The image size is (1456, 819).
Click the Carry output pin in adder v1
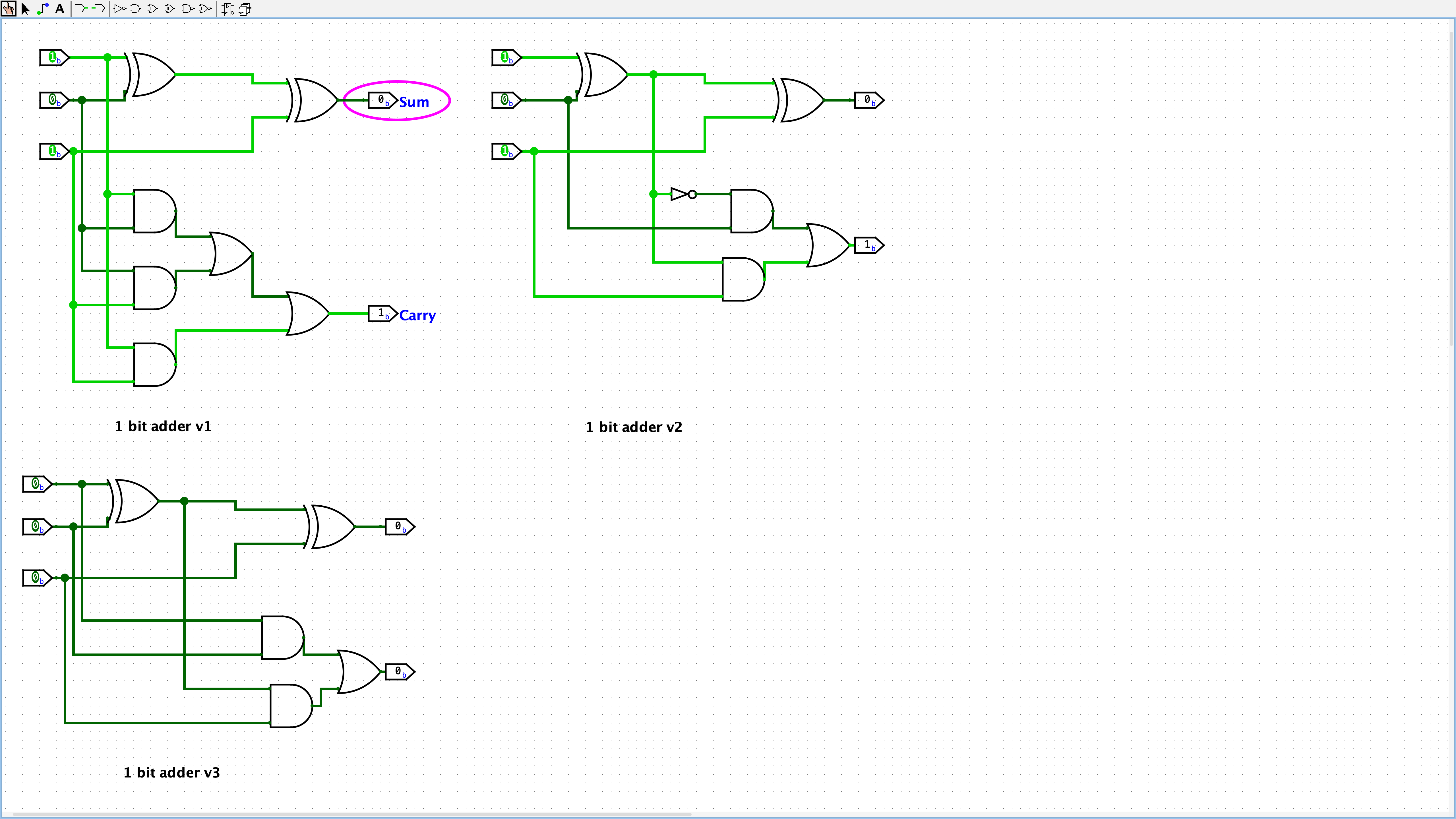pos(383,313)
